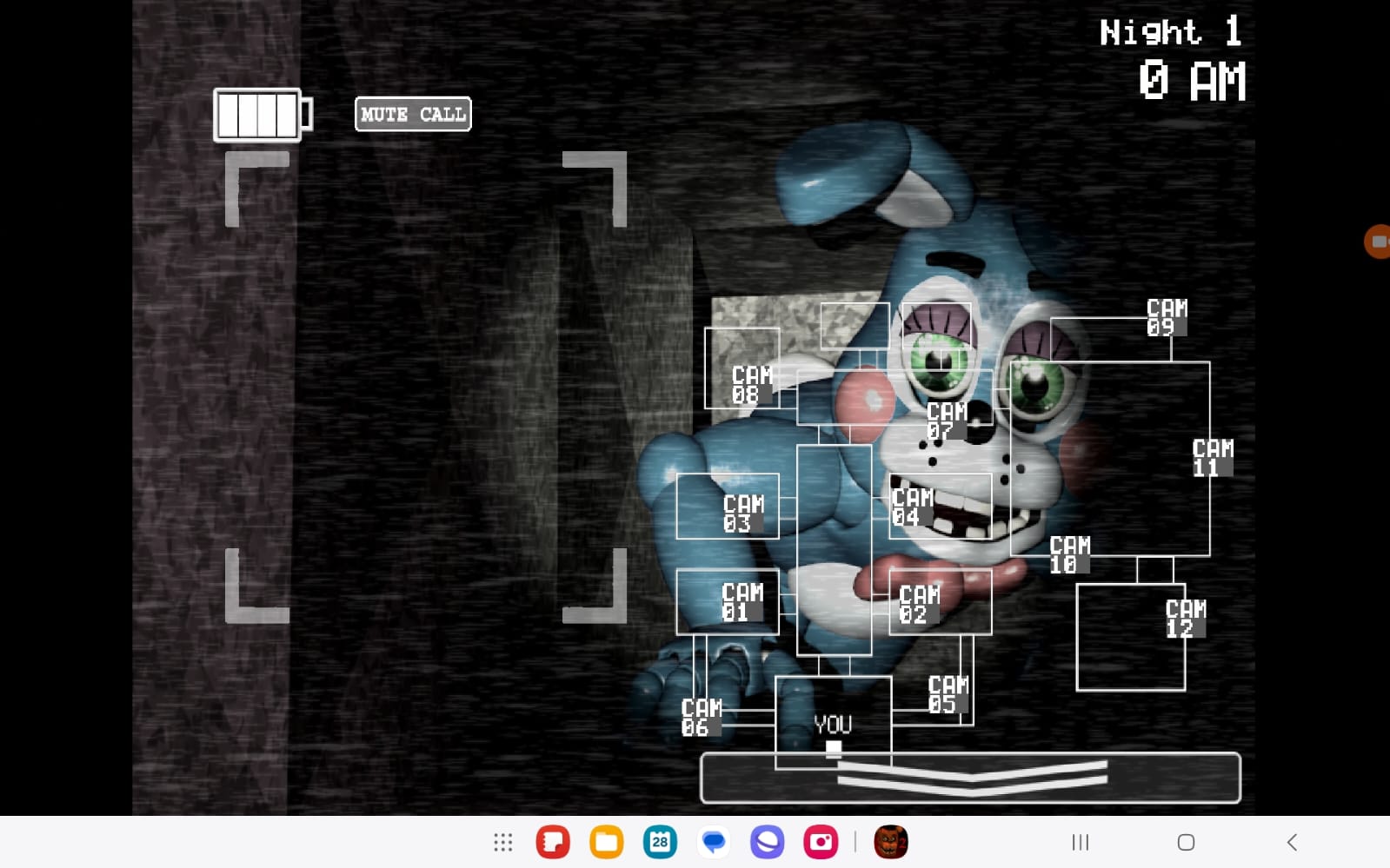Tap the Back navigation arrow
Viewport: 1390px width, 868px height.
(1292, 842)
